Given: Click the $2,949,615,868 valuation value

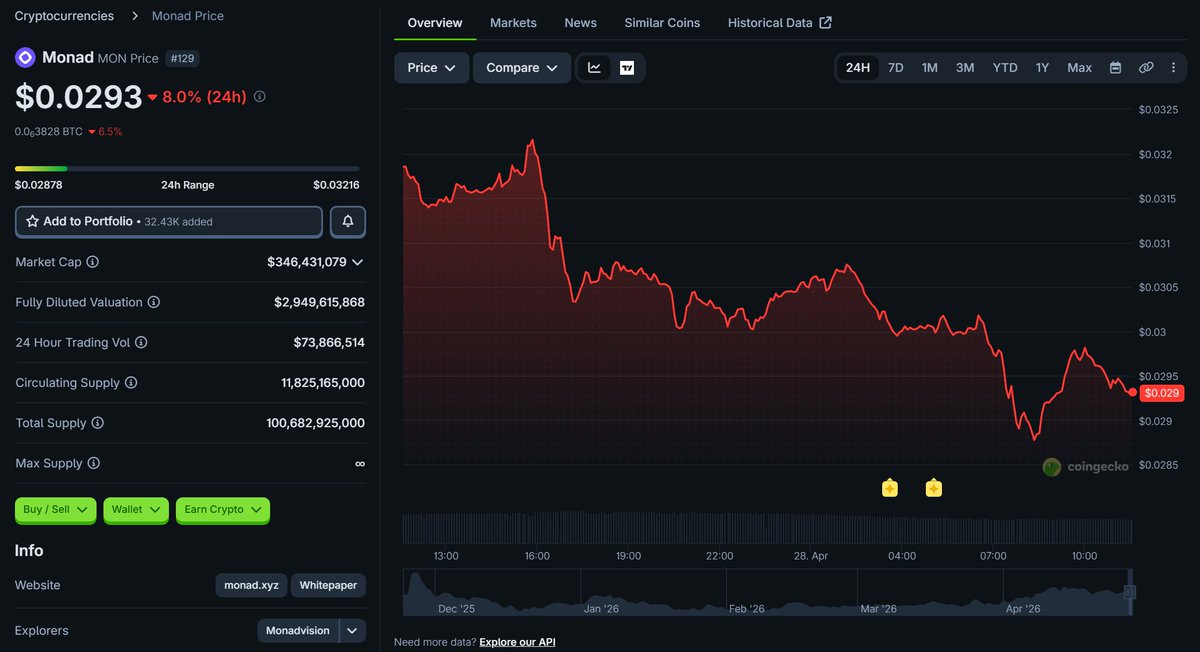Looking at the screenshot, I should pos(319,302).
